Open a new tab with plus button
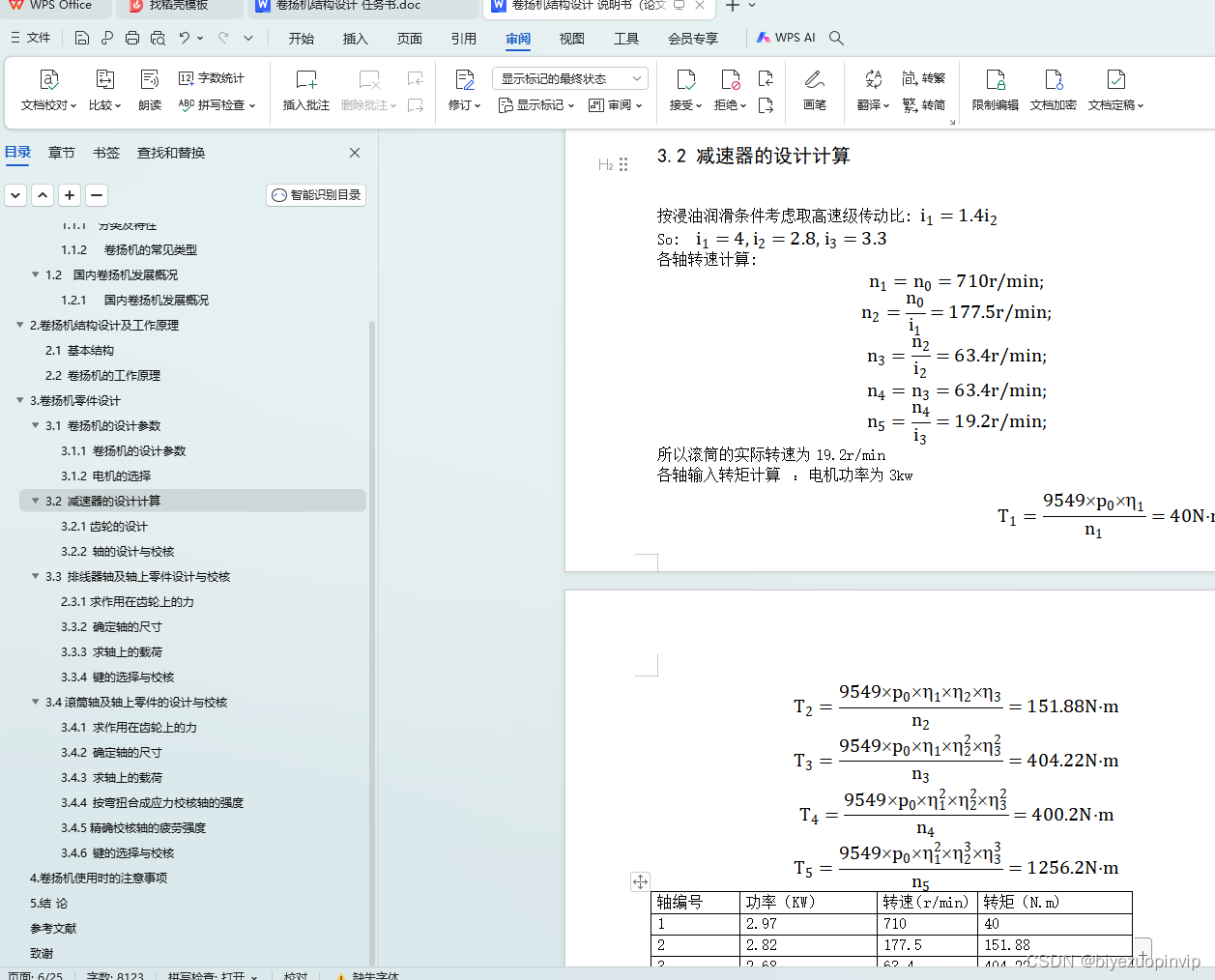The width and height of the screenshot is (1215, 980). tap(733, 6)
